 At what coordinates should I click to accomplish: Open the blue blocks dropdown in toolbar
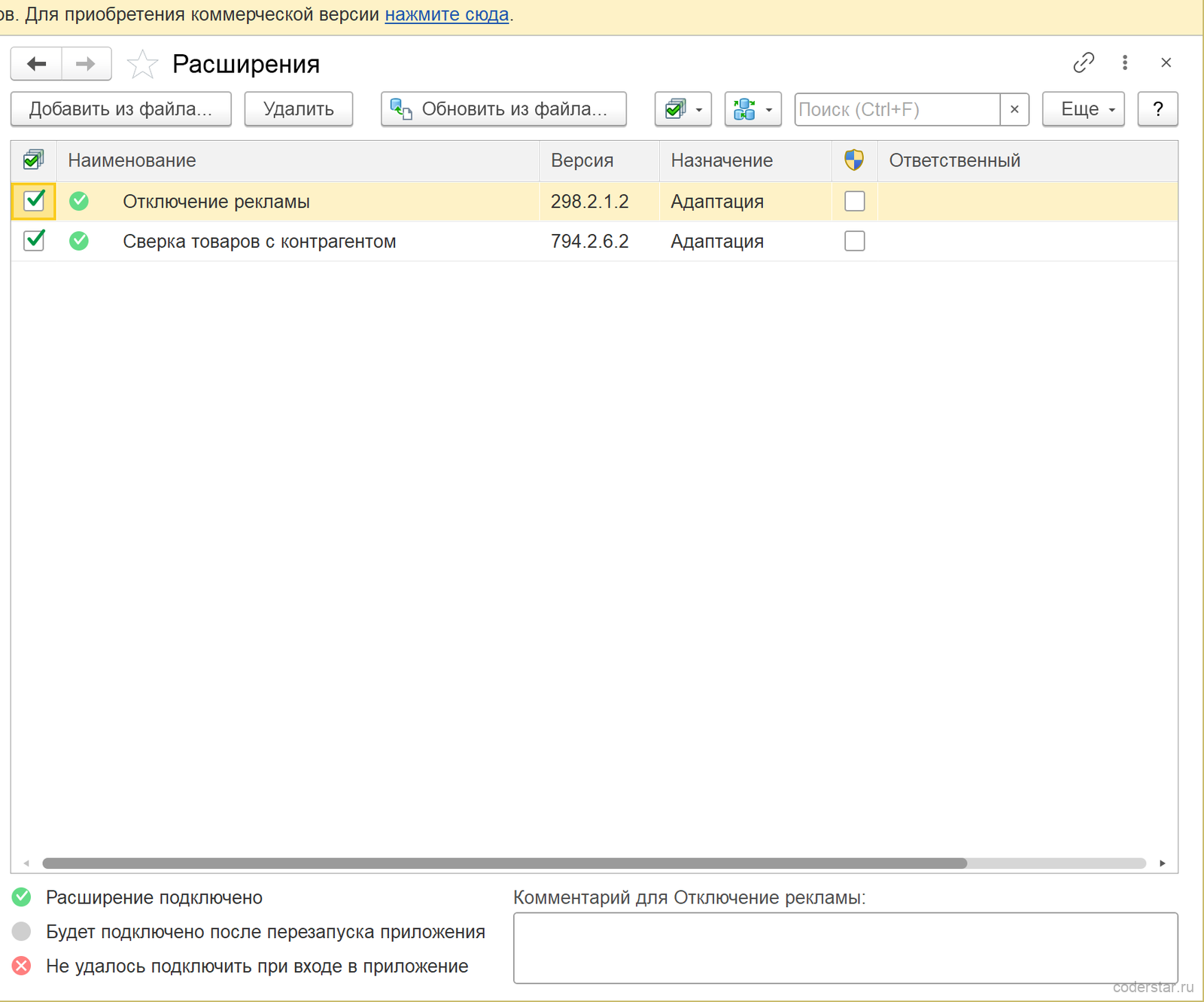tap(753, 109)
